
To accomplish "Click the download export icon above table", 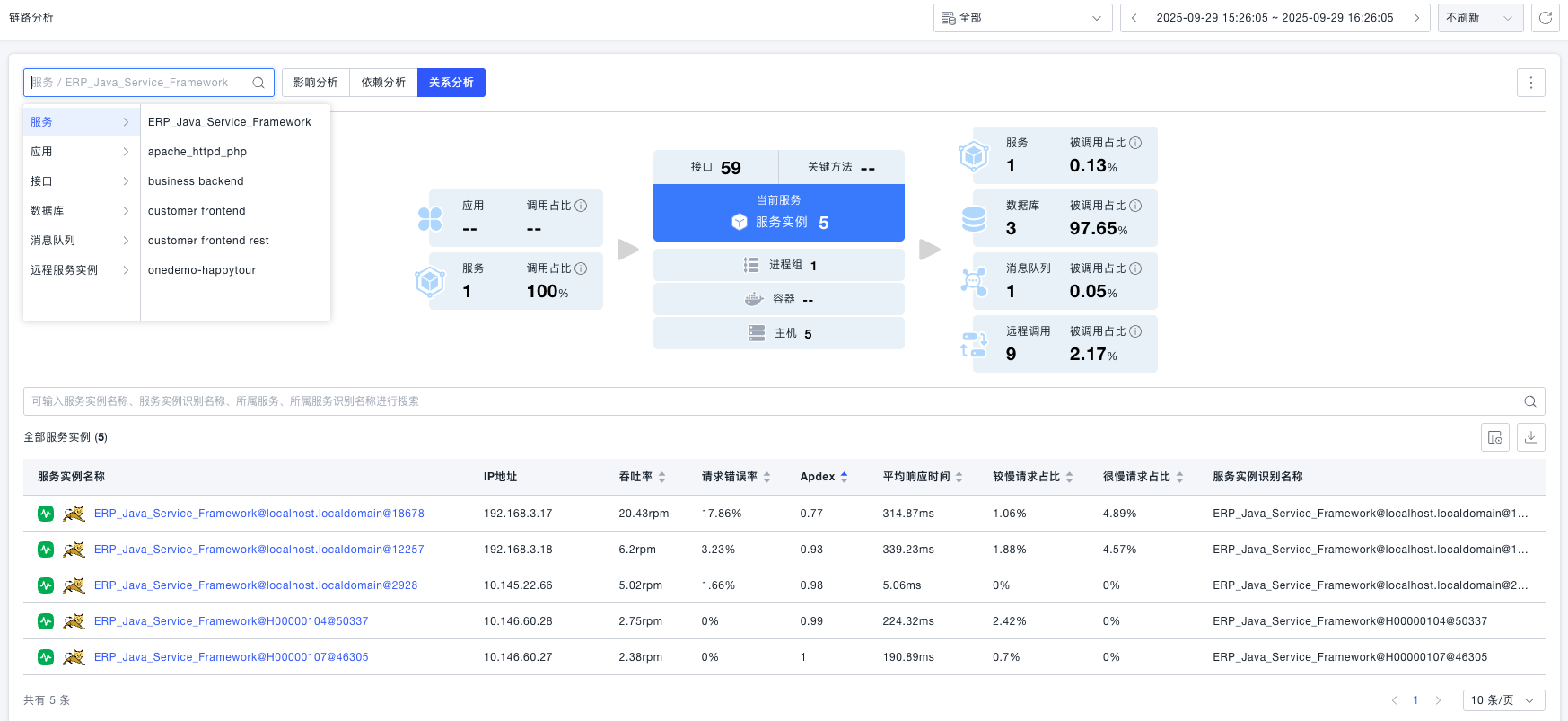I will pyautogui.click(x=1531, y=437).
